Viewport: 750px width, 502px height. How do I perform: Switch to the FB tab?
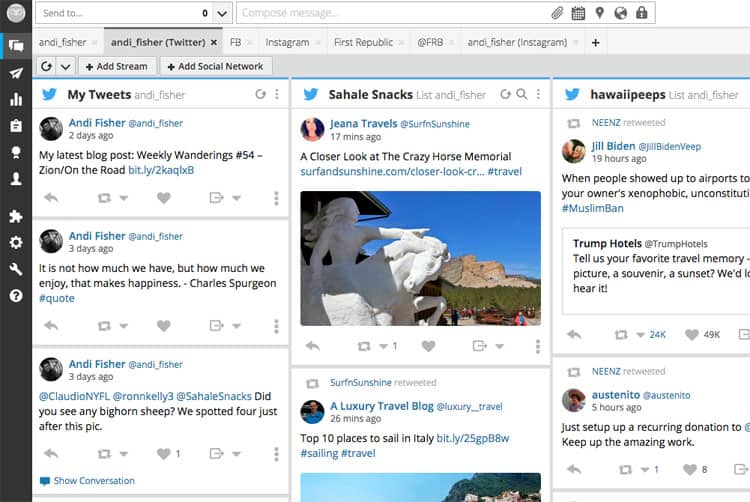[235, 43]
